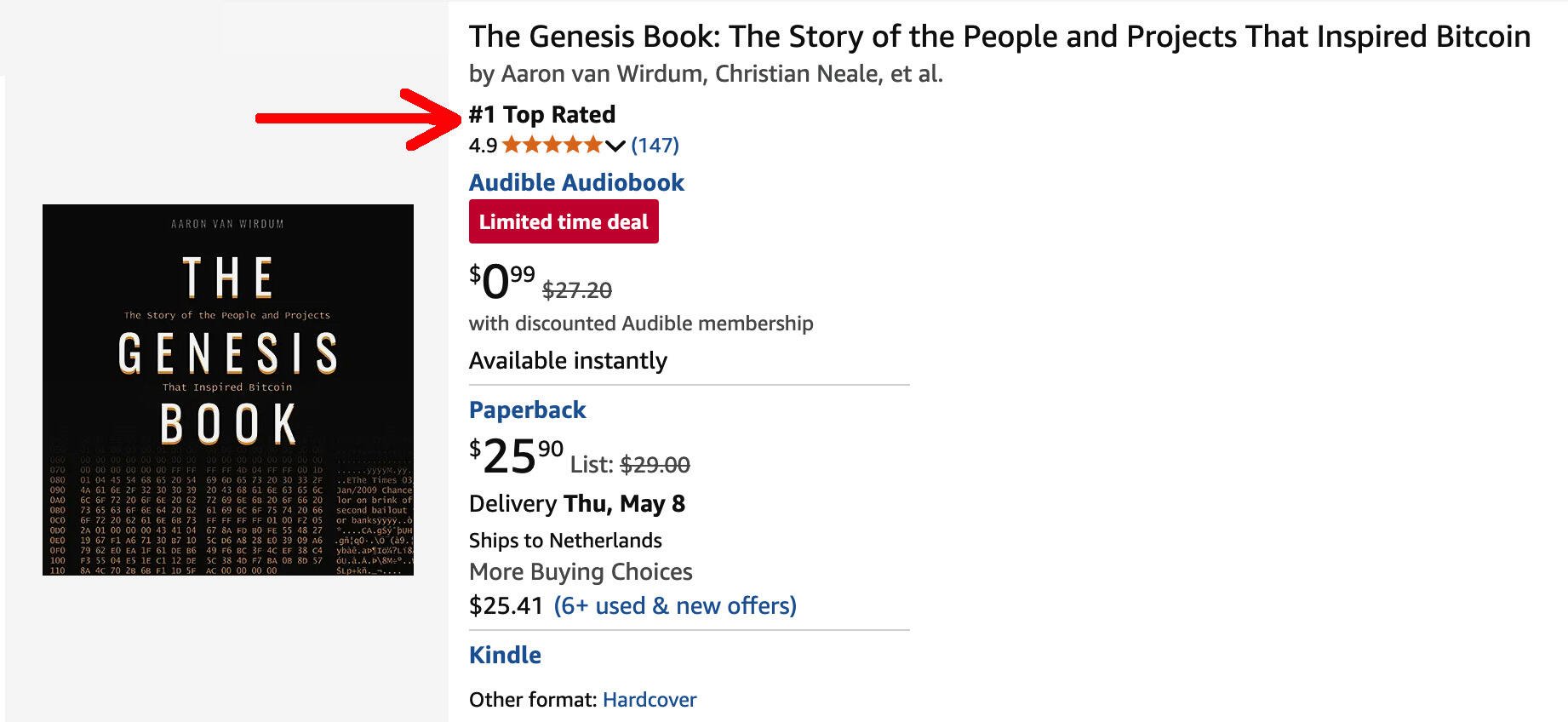
Task: Select the Paperback format
Action: click(x=527, y=410)
